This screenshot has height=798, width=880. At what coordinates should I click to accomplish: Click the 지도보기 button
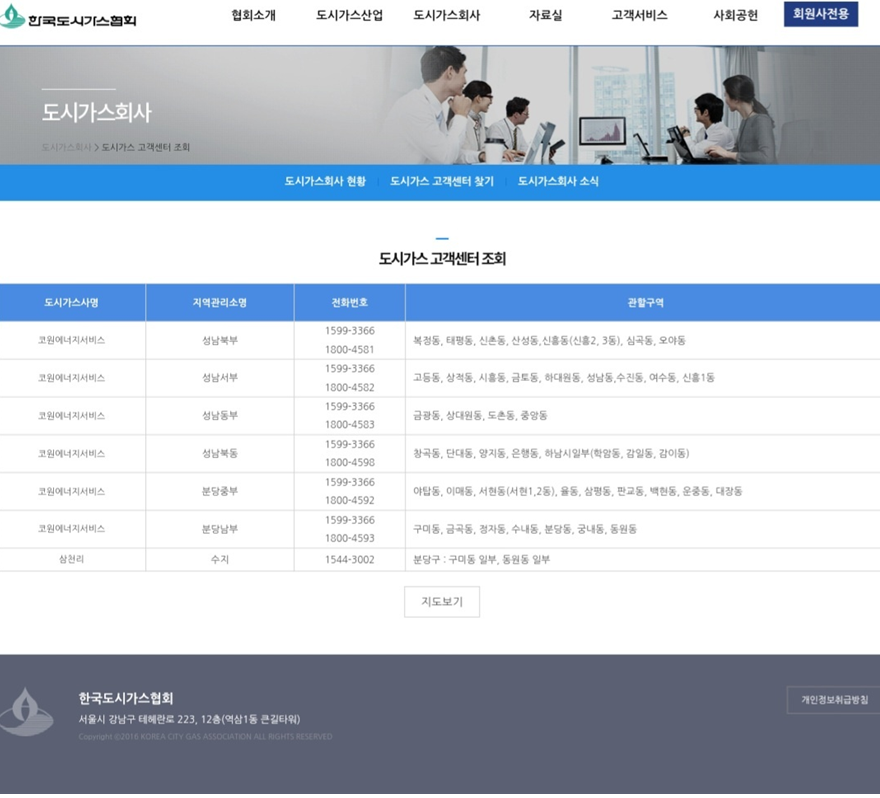point(441,601)
